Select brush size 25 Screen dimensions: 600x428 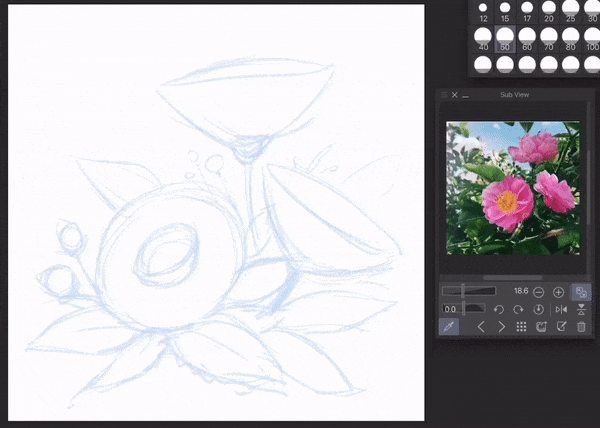tap(571, 11)
